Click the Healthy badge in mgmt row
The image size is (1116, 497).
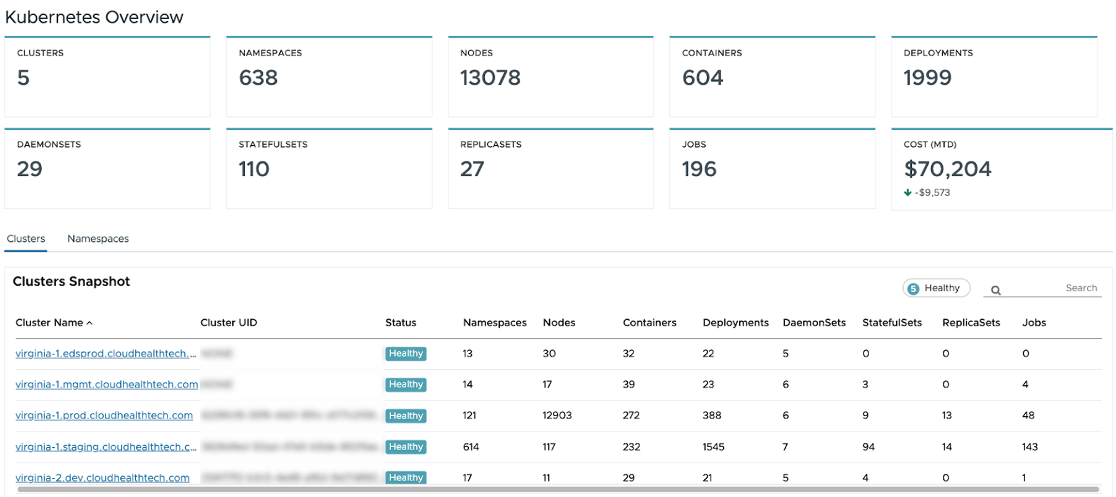pos(406,384)
